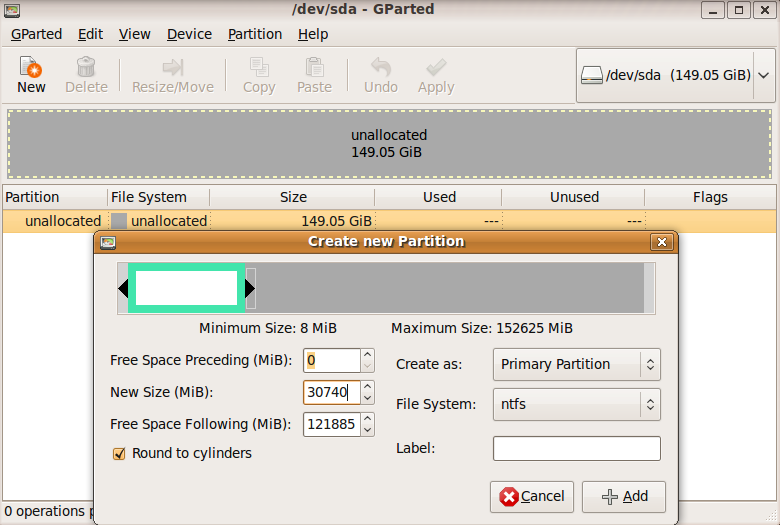Click the hard disk icon beside /dev/sda

click(592, 76)
